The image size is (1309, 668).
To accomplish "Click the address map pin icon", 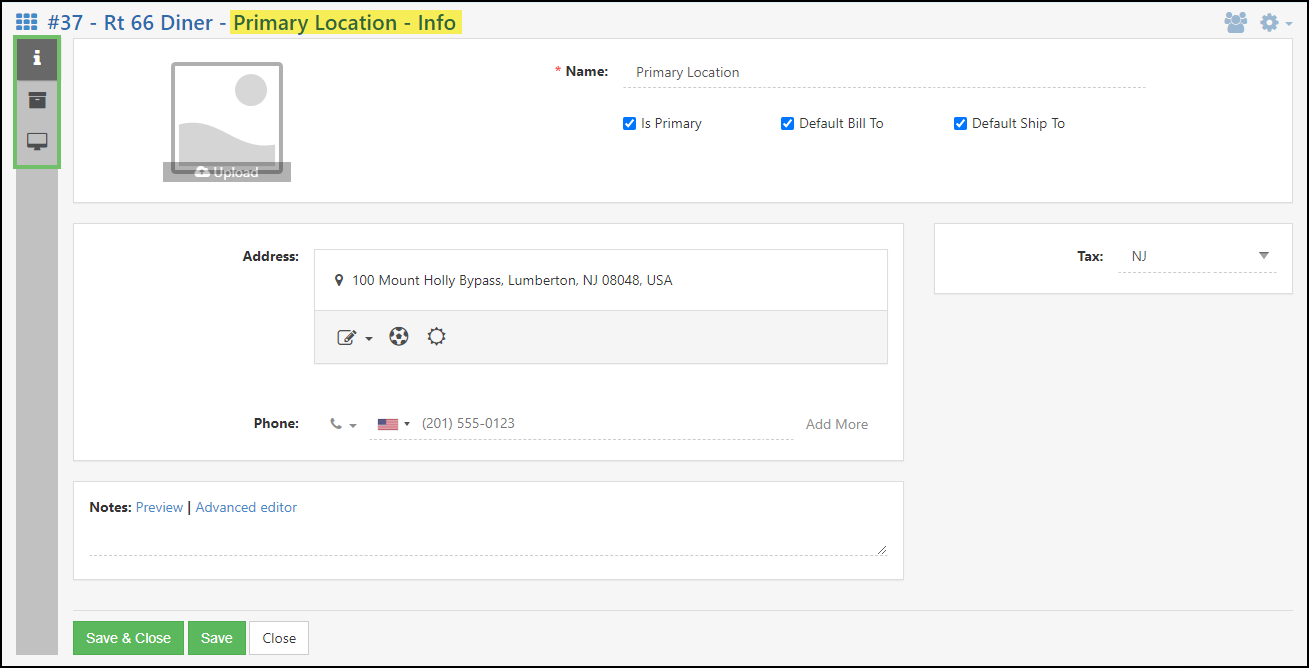I will pos(339,281).
